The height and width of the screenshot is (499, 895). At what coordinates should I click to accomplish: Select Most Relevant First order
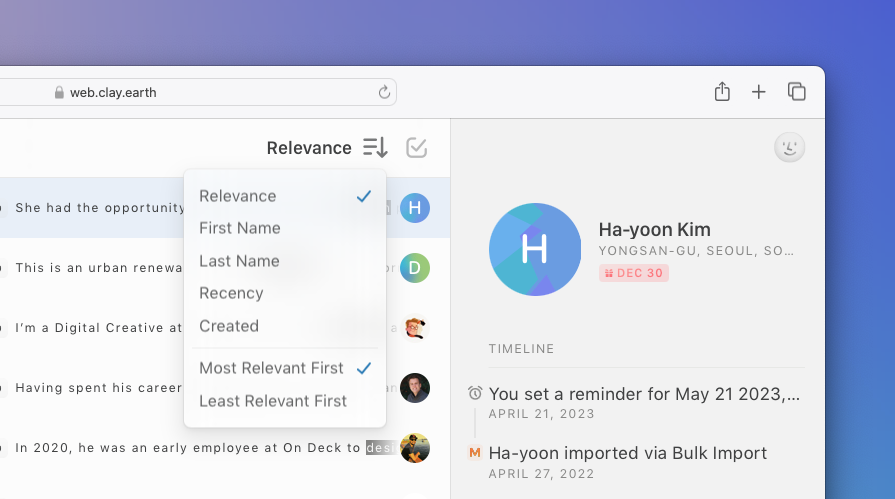[271, 368]
